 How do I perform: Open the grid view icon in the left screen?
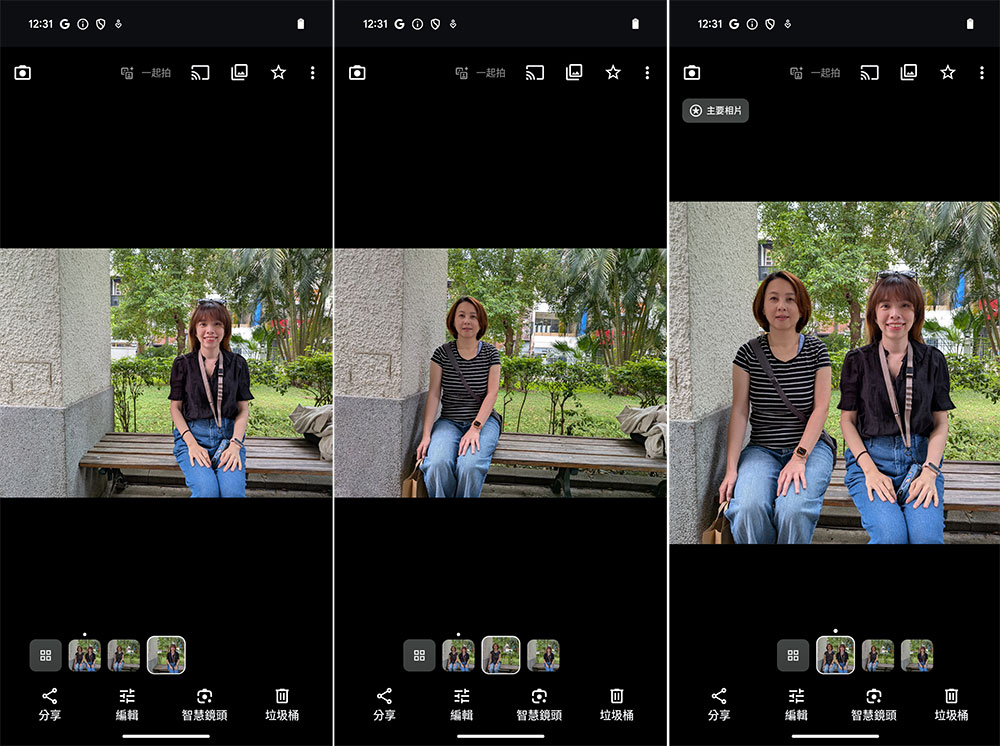click(45, 656)
